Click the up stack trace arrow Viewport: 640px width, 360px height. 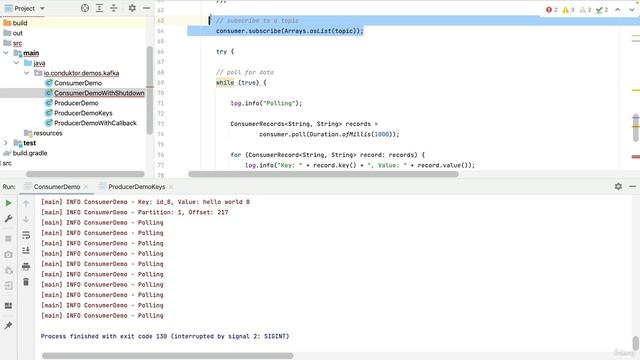point(26,203)
